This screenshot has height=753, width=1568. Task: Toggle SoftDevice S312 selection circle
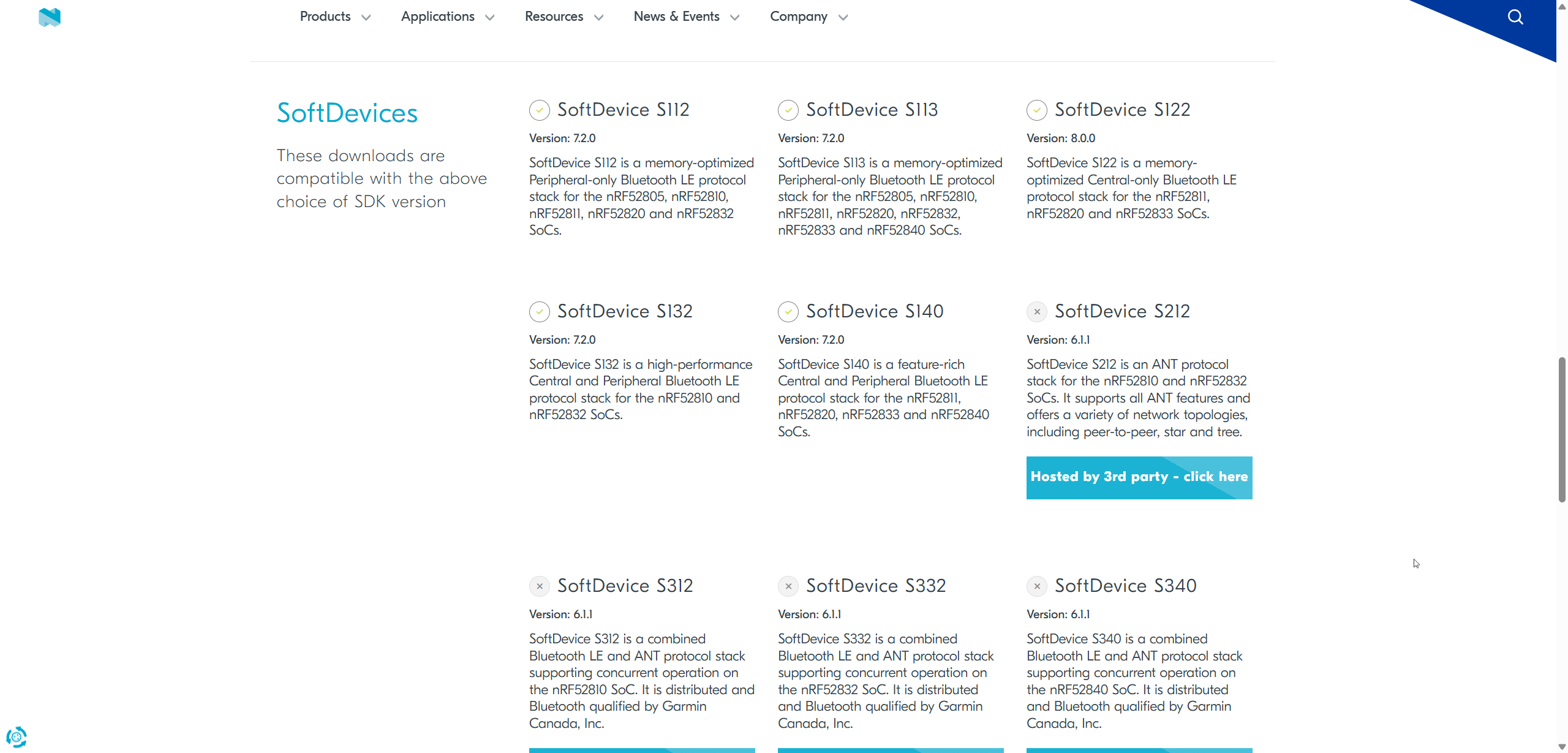coord(540,586)
